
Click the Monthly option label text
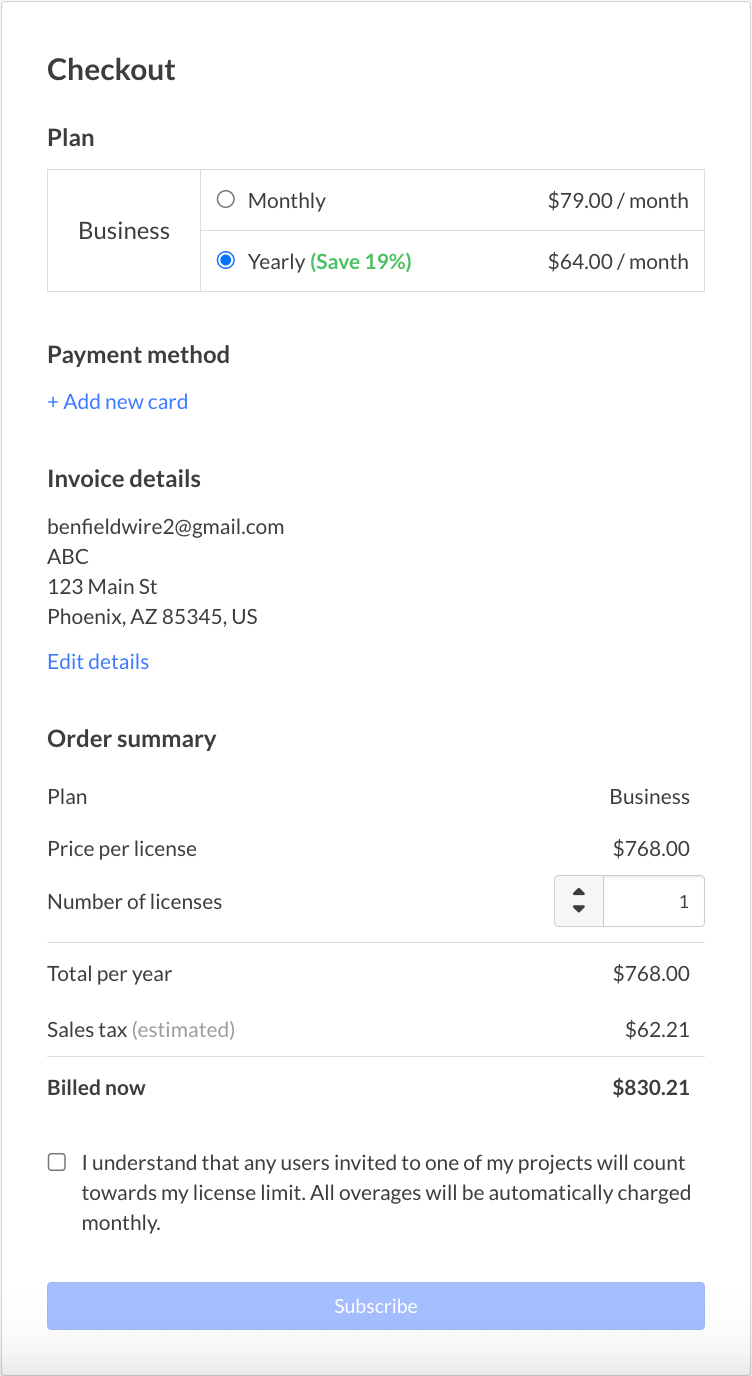(x=286, y=201)
